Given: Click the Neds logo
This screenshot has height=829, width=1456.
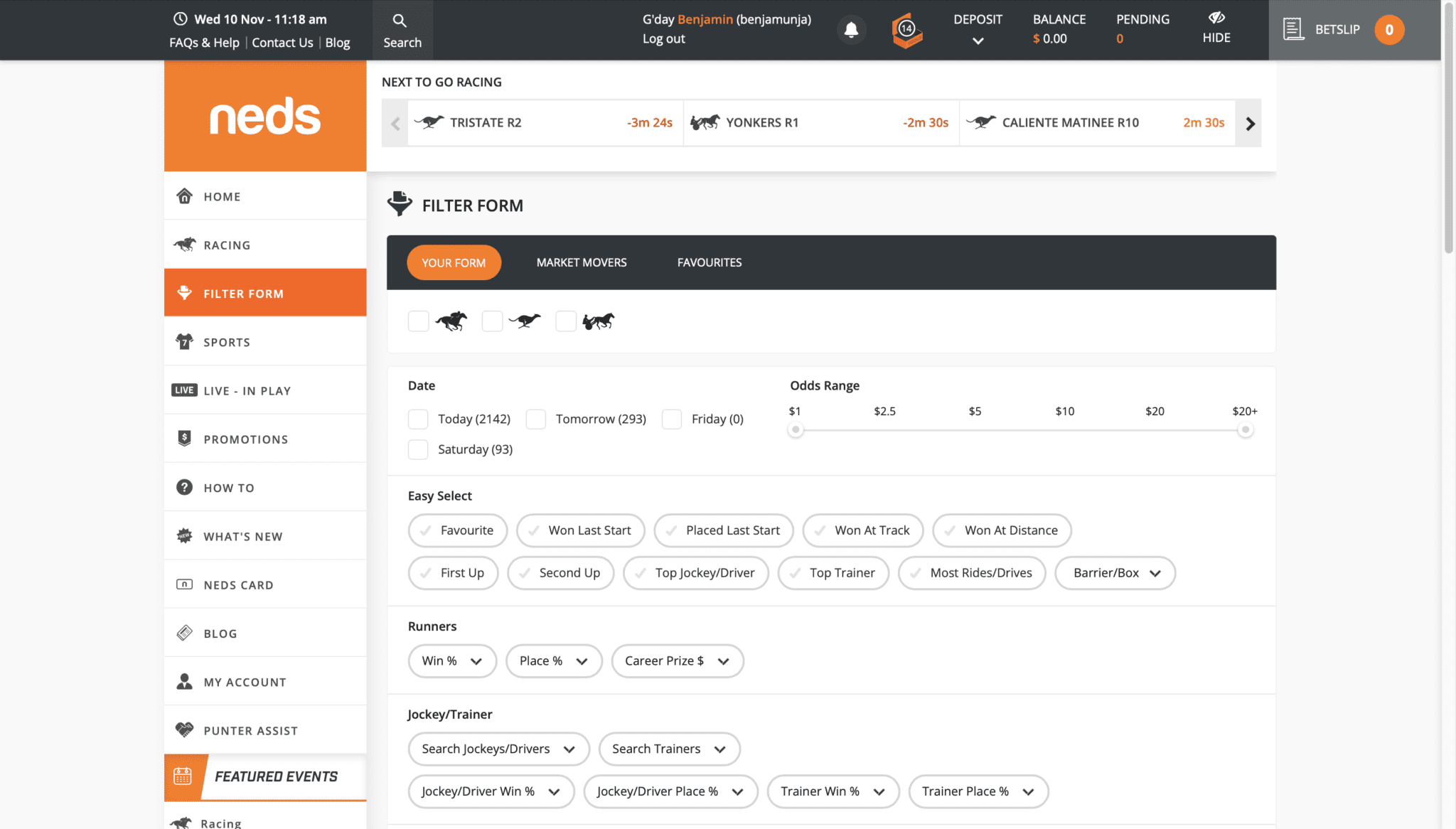Looking at the screenshot, I should point(265,116).
